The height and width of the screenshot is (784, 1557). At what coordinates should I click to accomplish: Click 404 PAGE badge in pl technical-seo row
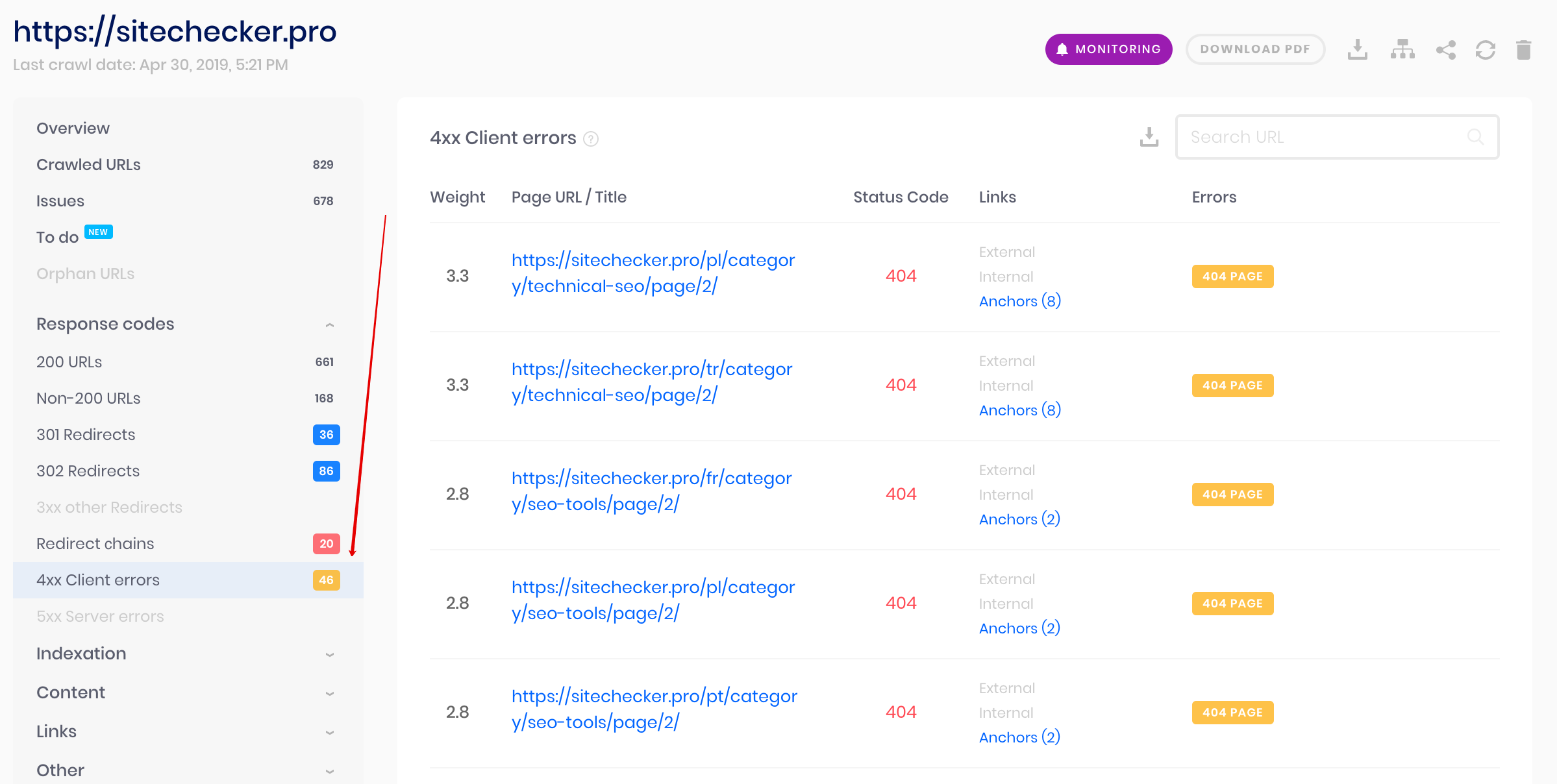[1232, 276]
